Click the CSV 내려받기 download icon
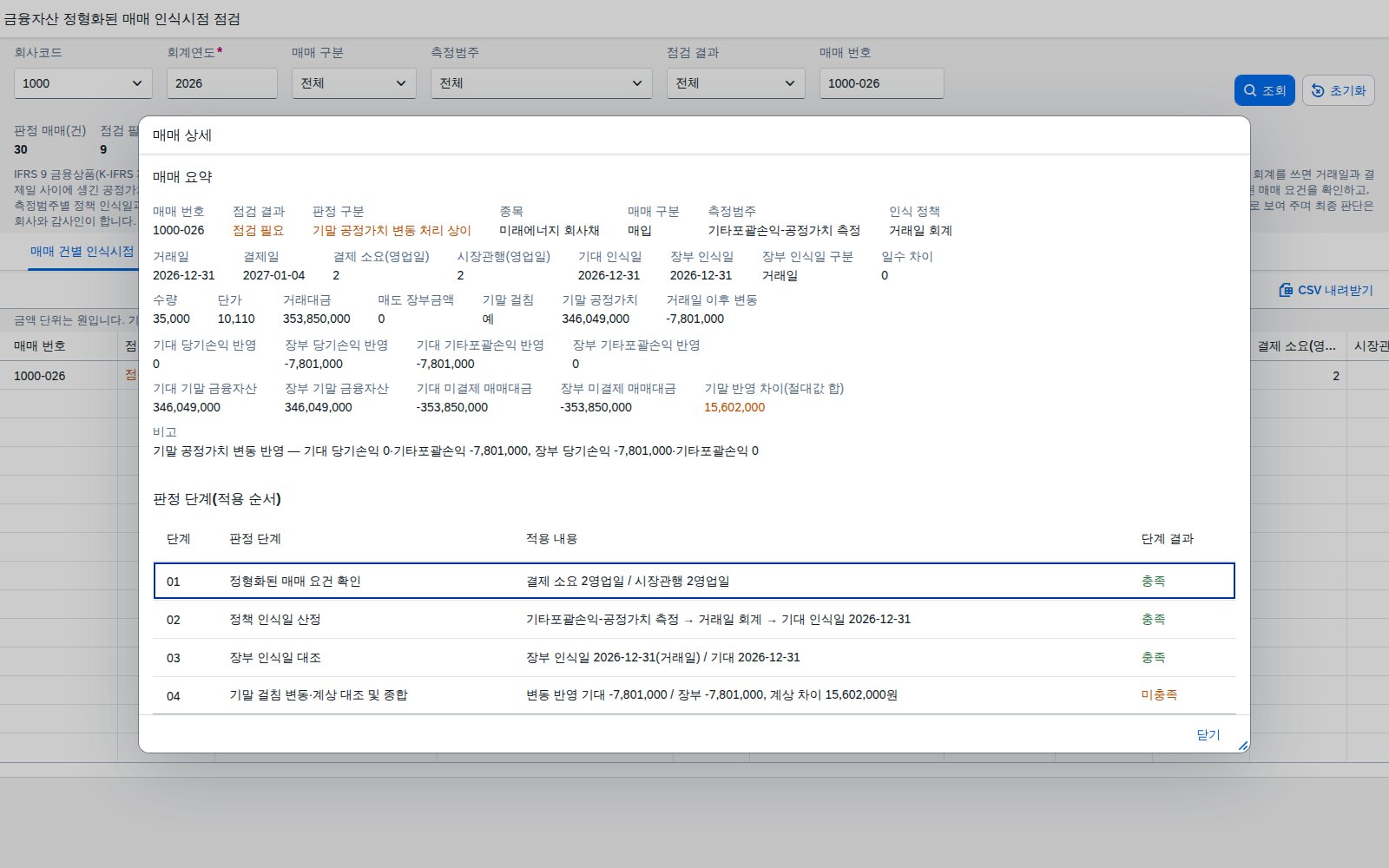Screen dimensions: 1389x868 [1286, 290]
